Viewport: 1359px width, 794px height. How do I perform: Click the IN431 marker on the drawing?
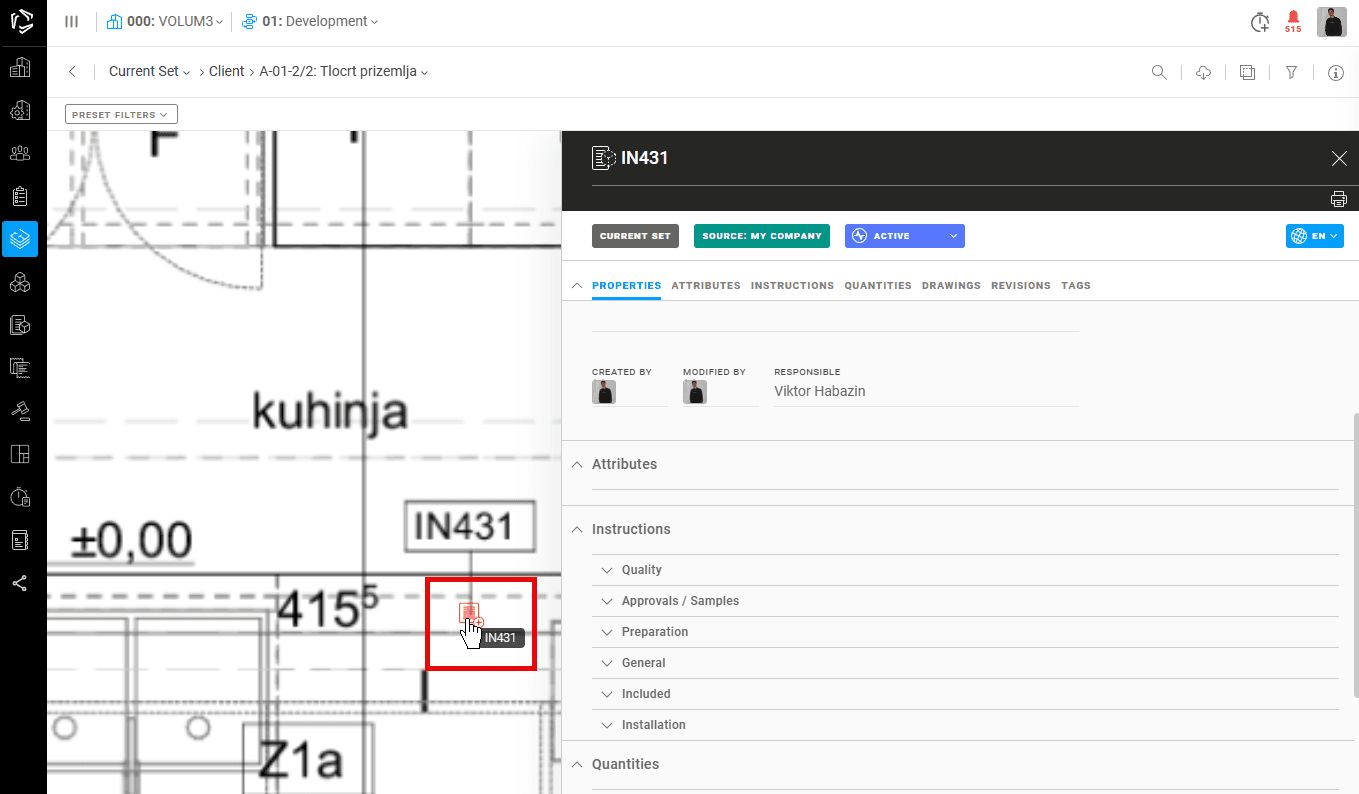(x=468, y=612)
